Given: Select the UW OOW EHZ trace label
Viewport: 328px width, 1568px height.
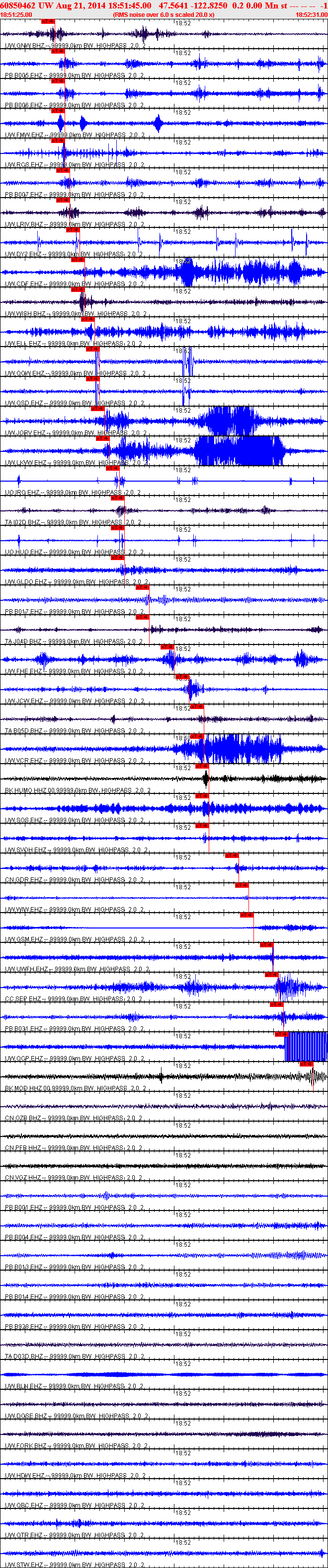Looking at the screenshot, I should 76,374.
